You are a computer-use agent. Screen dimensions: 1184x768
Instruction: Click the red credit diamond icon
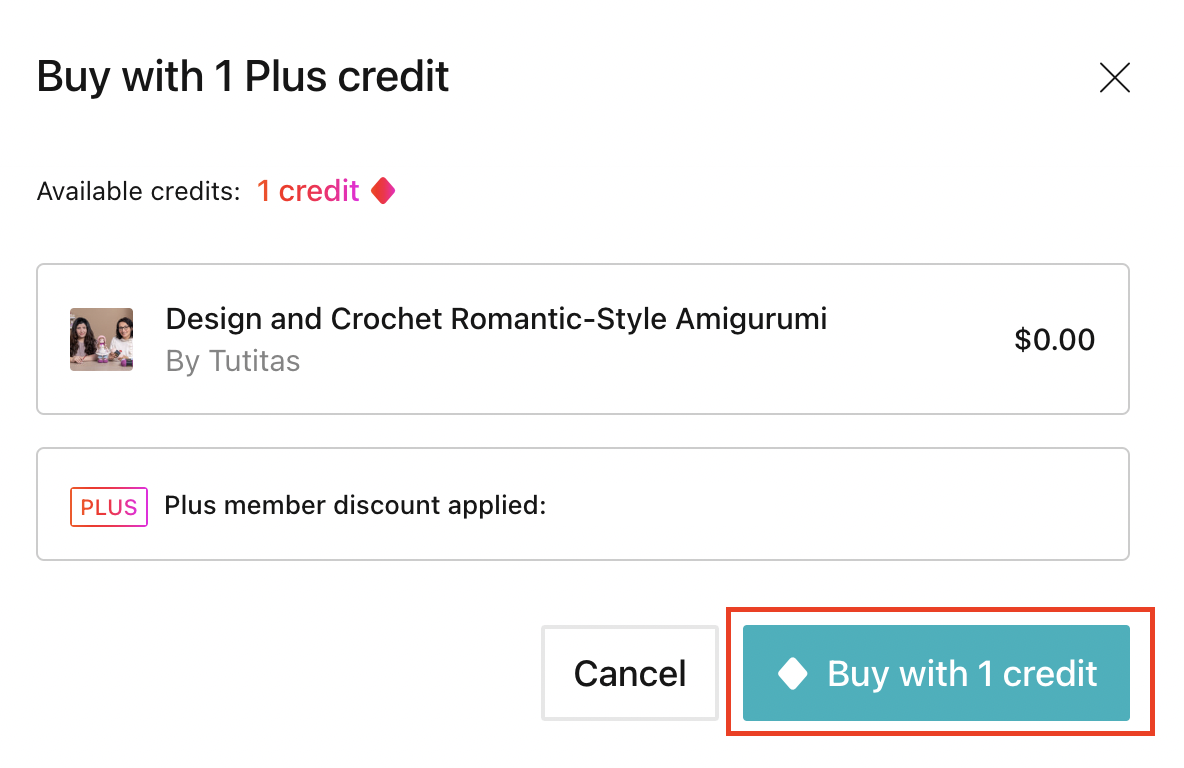[383, 191]
